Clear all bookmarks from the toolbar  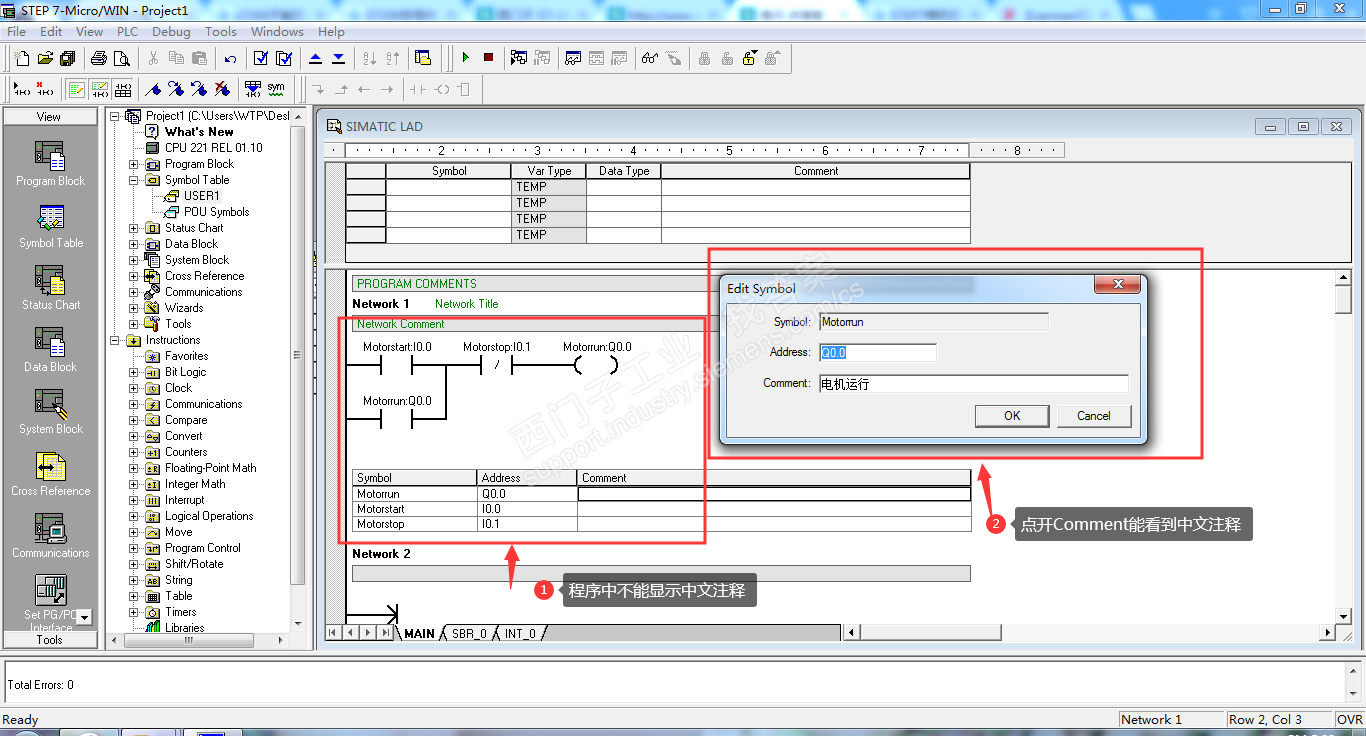(x=222, y=89)
